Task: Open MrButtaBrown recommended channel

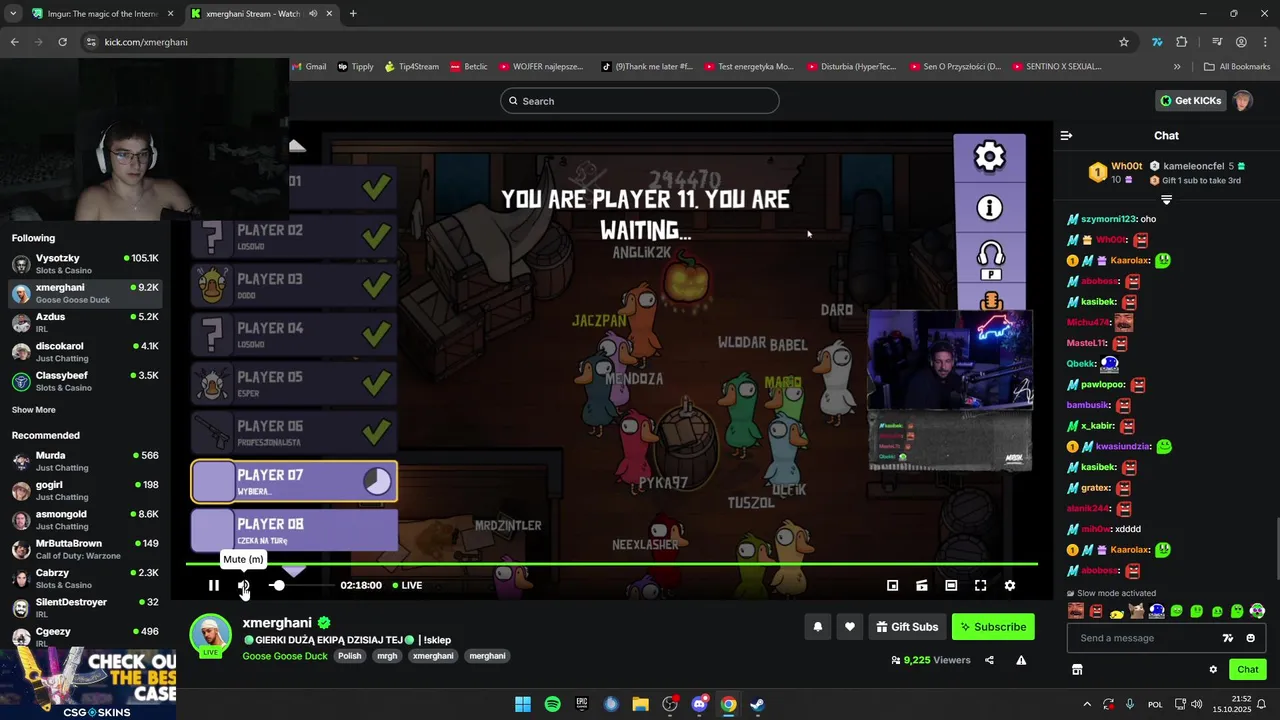Action: click(x=86, y=549)
